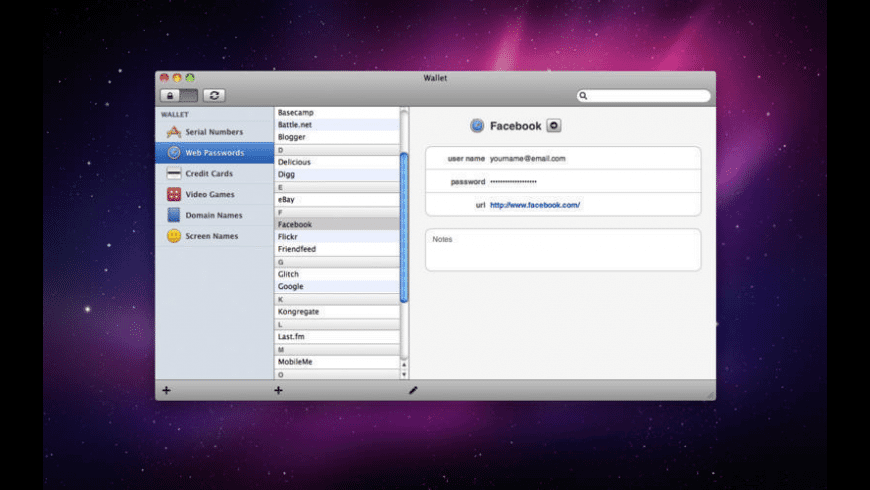Click the Domain Names book icon
This screenshot has width=870, height=490.
pos(174,215)
